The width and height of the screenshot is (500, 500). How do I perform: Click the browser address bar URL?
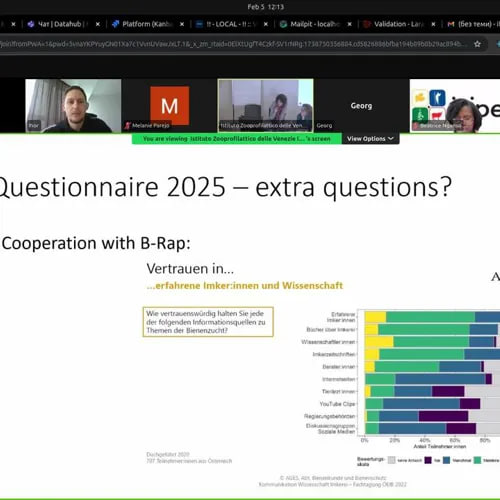coord(233,44)
